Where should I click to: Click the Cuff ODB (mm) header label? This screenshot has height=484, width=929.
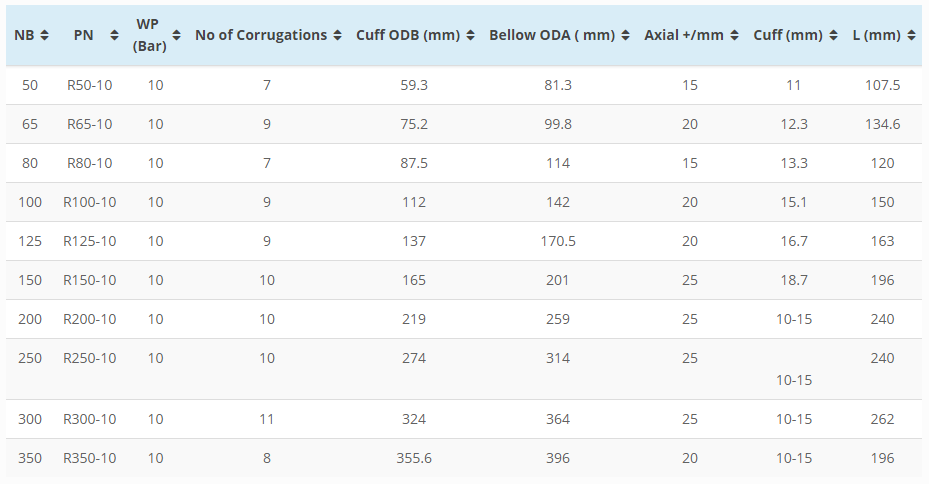point(408,35)
